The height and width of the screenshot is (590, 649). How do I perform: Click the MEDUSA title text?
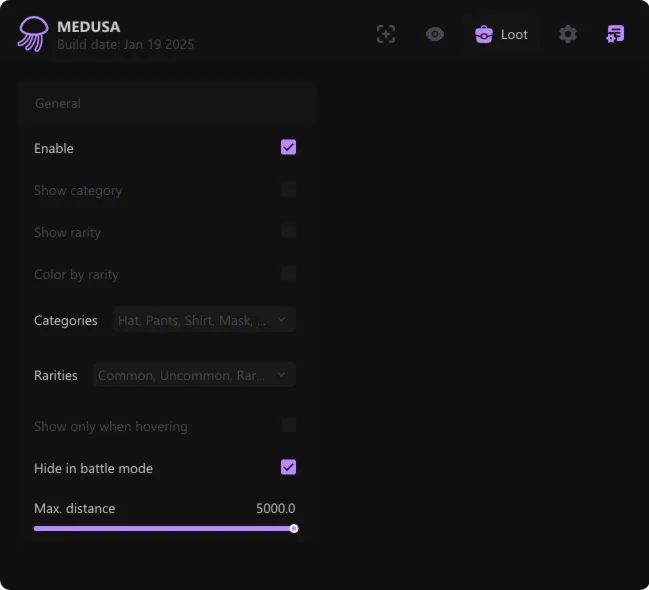pos(88,27)
